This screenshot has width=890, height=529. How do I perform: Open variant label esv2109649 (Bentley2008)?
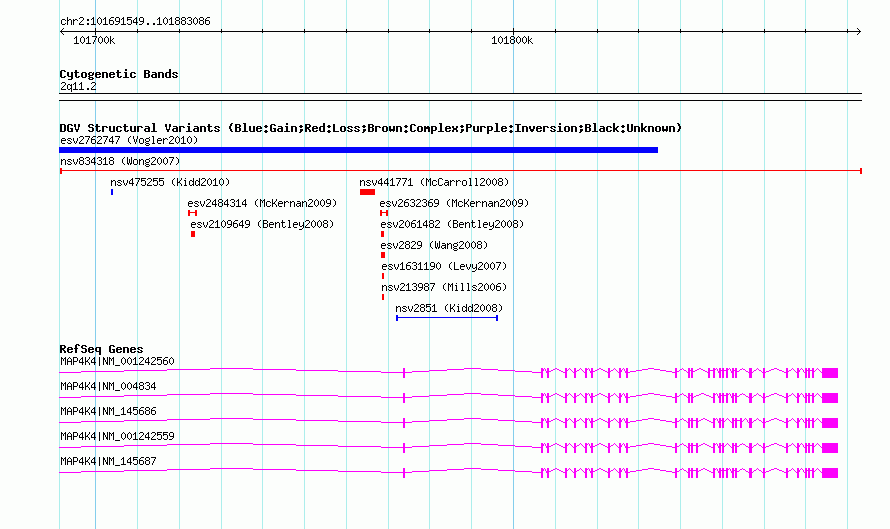pyautogui.click(x=262, y=224)
